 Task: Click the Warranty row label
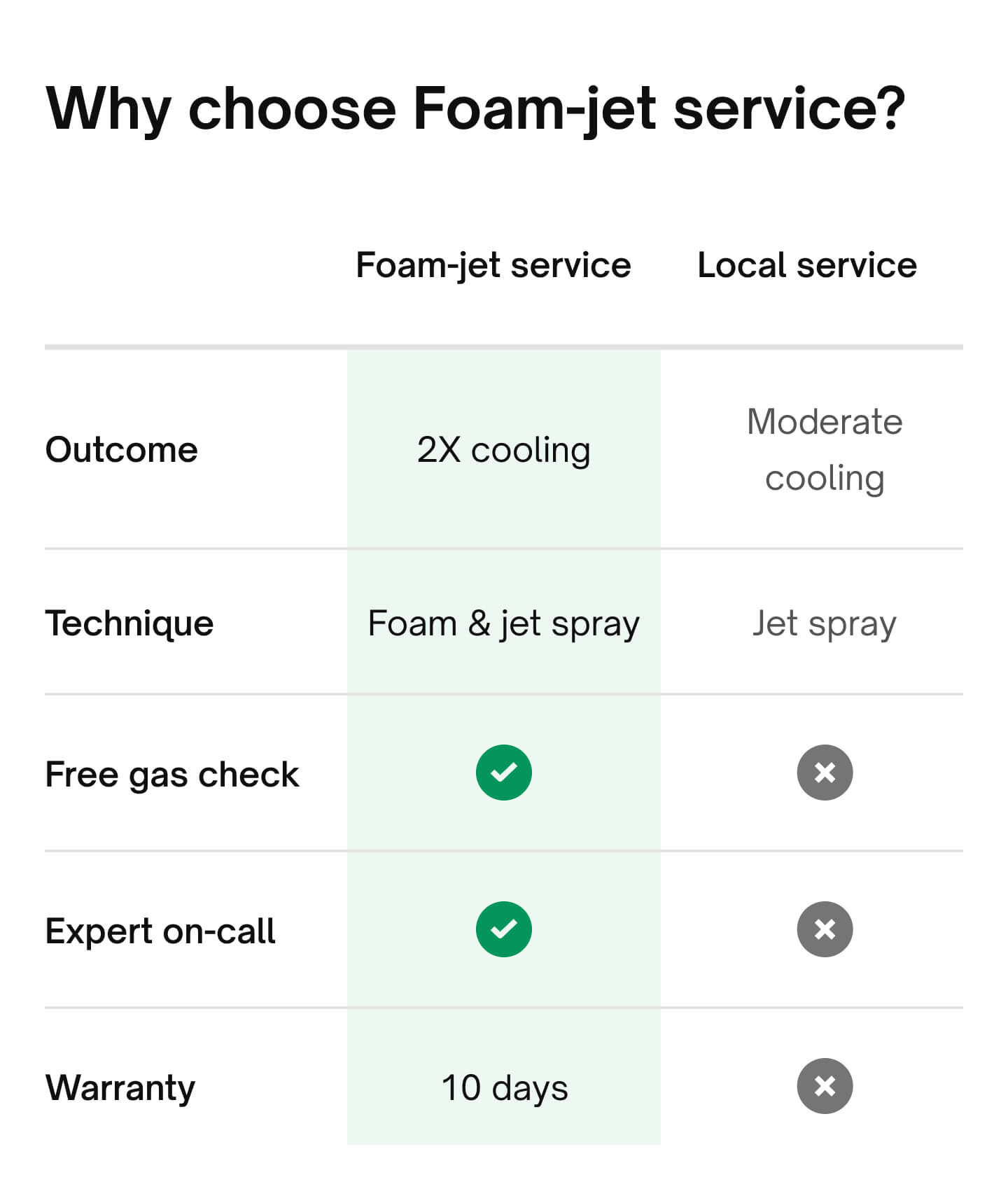120,1087
